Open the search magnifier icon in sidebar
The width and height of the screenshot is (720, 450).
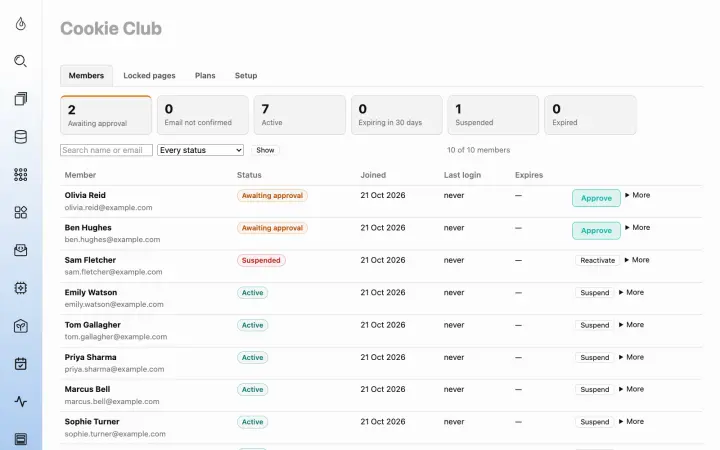point(21,61)
